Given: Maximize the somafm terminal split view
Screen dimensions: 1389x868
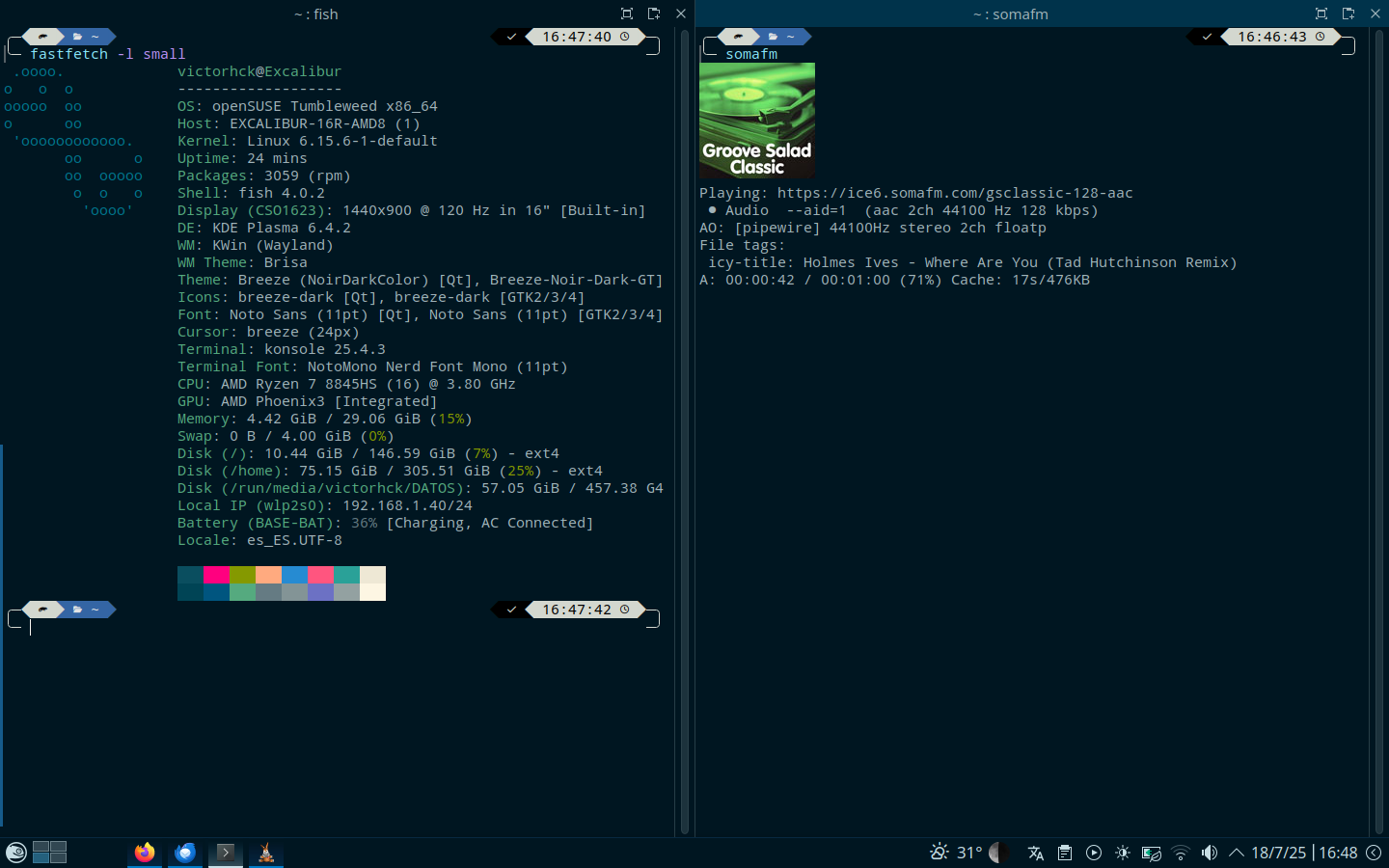Looking at the screenshot, I should click(1321, 14).
